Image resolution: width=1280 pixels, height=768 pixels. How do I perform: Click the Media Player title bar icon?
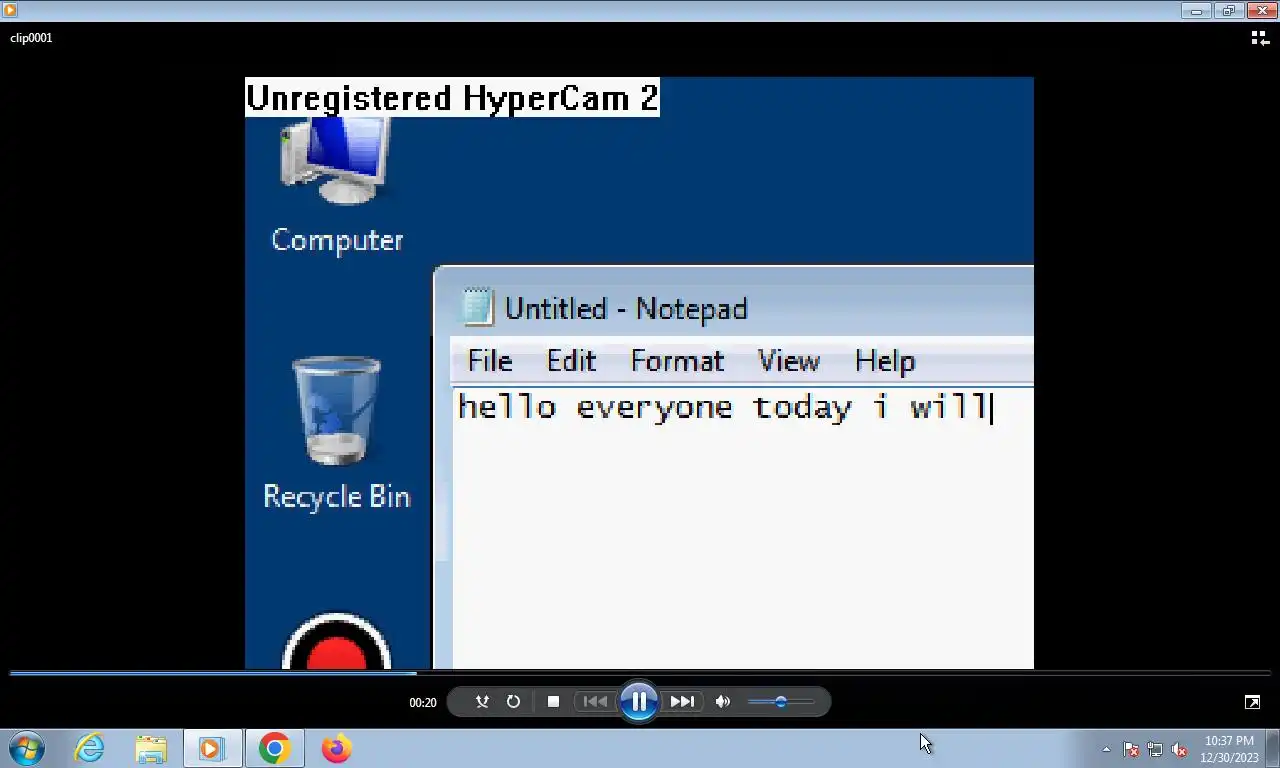[10, 10]
